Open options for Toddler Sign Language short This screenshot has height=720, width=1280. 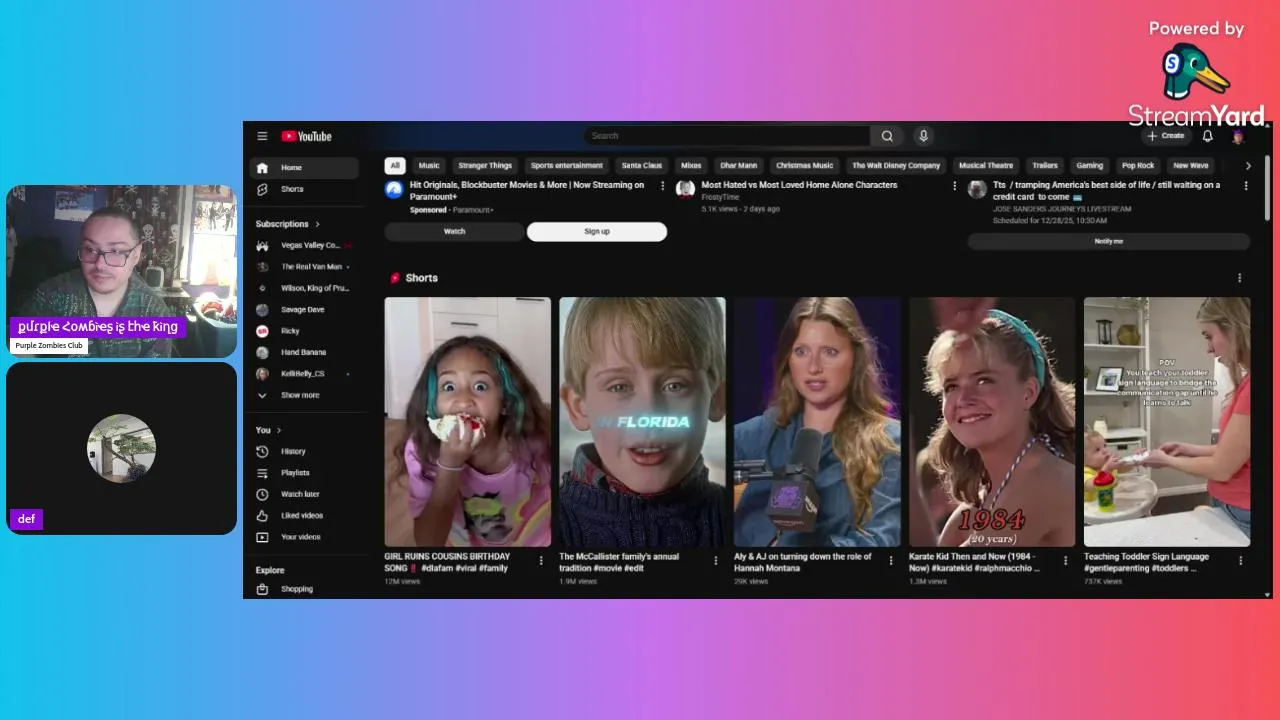tap(1240, 561)
